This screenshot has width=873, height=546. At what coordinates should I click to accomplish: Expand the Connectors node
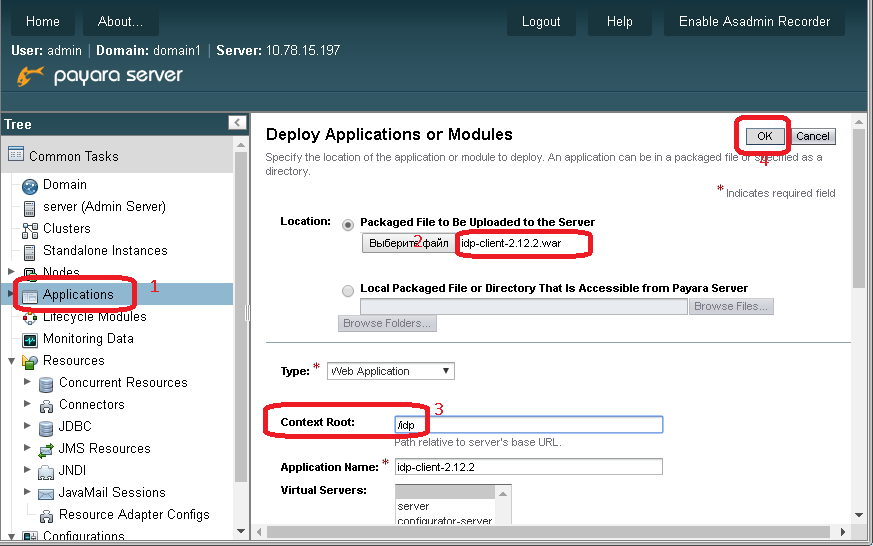pyautogui.click(x=27, y=404)
